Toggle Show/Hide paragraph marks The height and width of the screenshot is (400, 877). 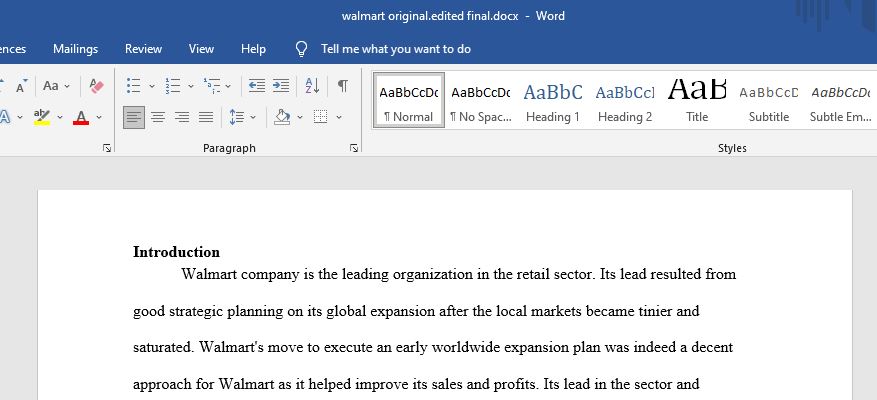[343, 86]
